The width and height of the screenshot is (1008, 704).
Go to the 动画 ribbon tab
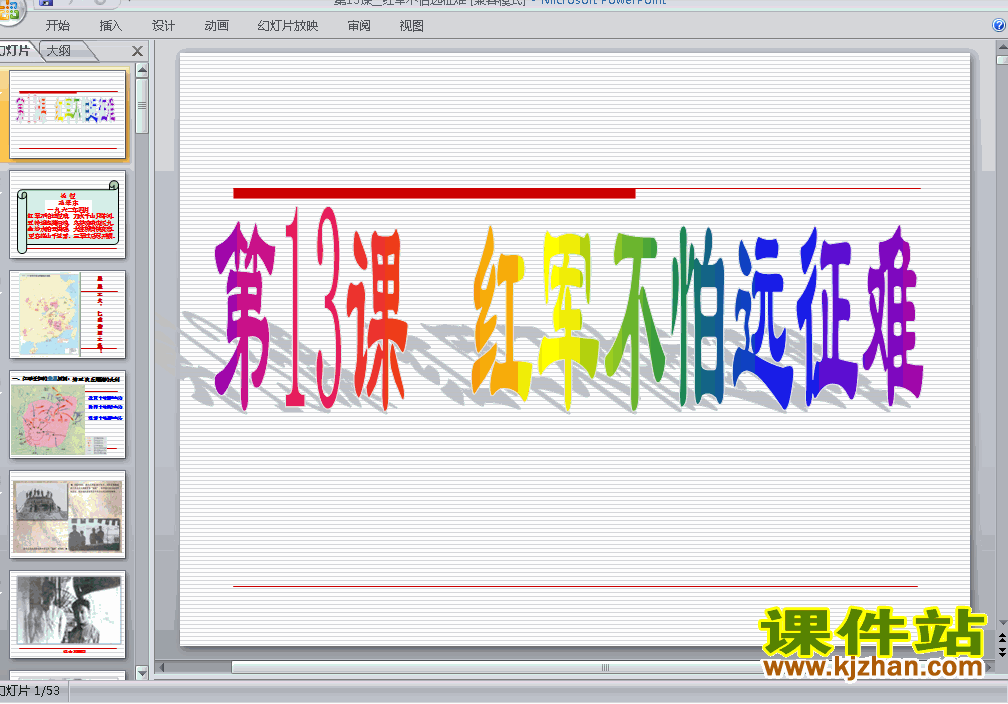click(217, 26)
